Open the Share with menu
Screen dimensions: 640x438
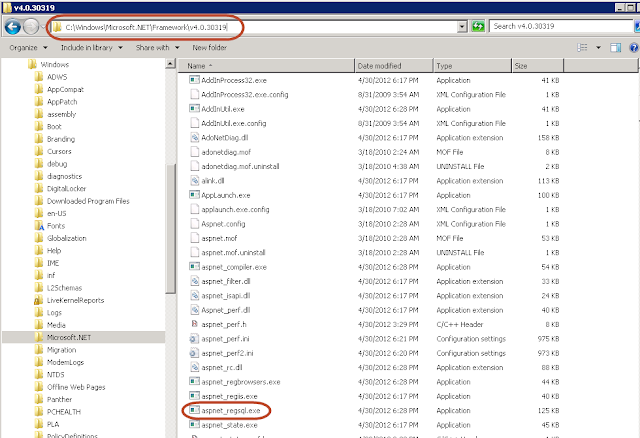pos(157,48)
